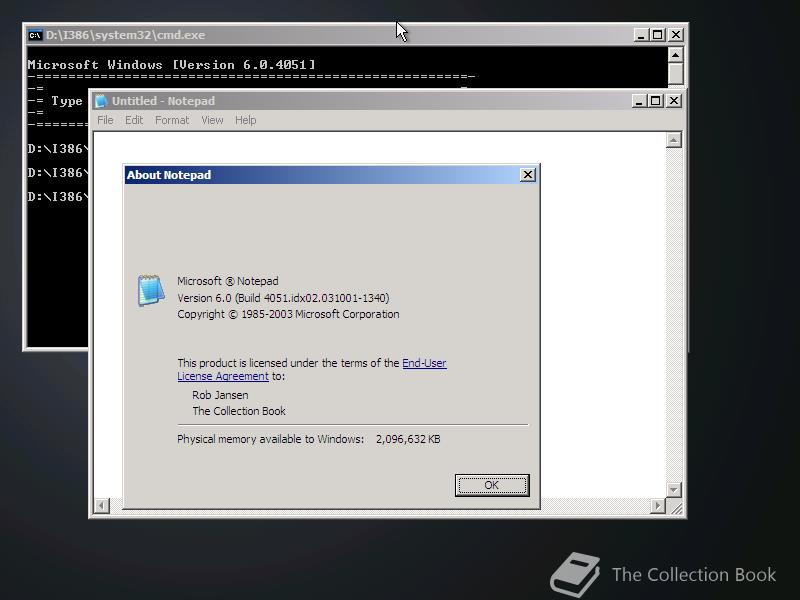The height and width of the screenshot is (600, 800).
Task: Click 'Copyright © 1985-2003 Microsoft Corporation' text
Action: pos(288,314)
